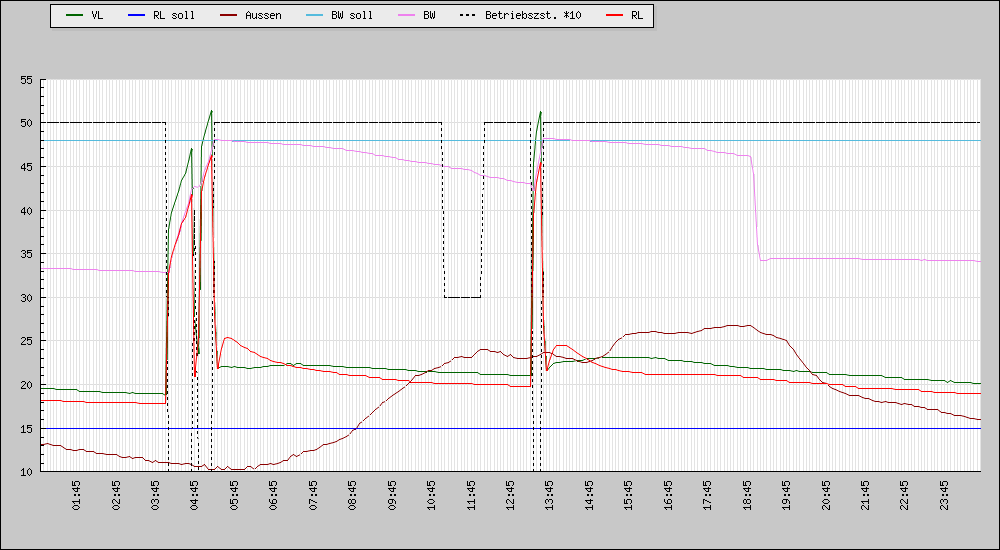Click the dashed Betriebszst. legend swatch

467,16
